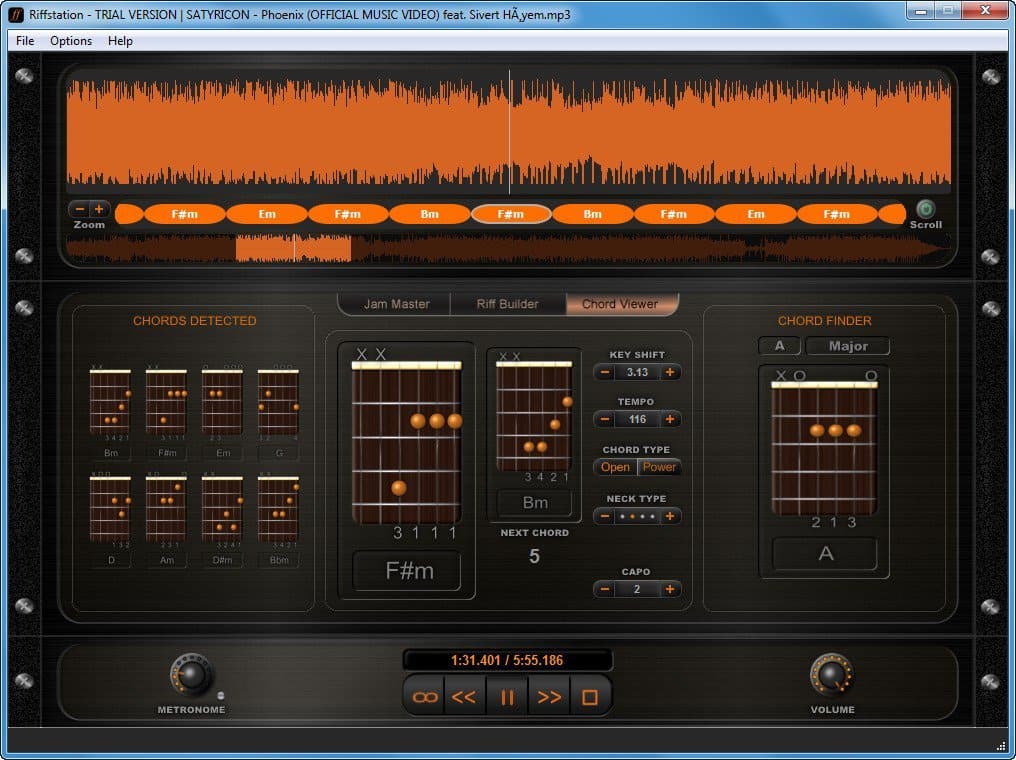Zoom into the waveform with the plus icon
The height and width of the screenshot is (760, 1016).
point(100,209)
